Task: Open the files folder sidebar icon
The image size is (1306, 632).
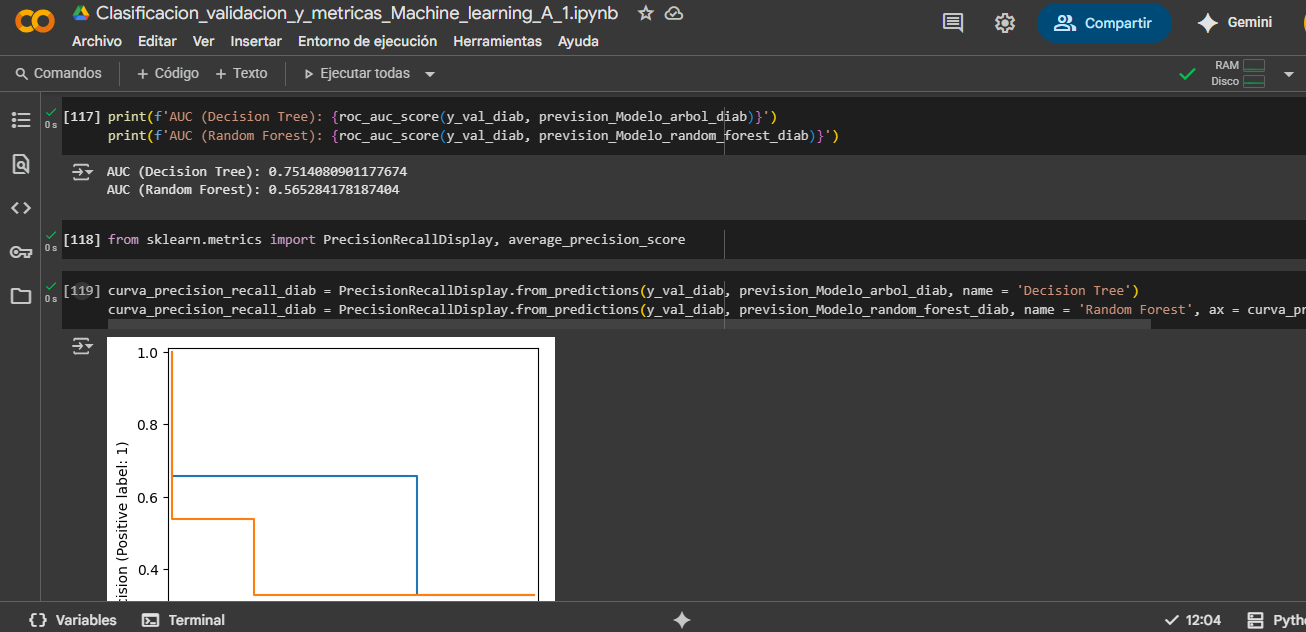Action: click(x=21, y=296)
